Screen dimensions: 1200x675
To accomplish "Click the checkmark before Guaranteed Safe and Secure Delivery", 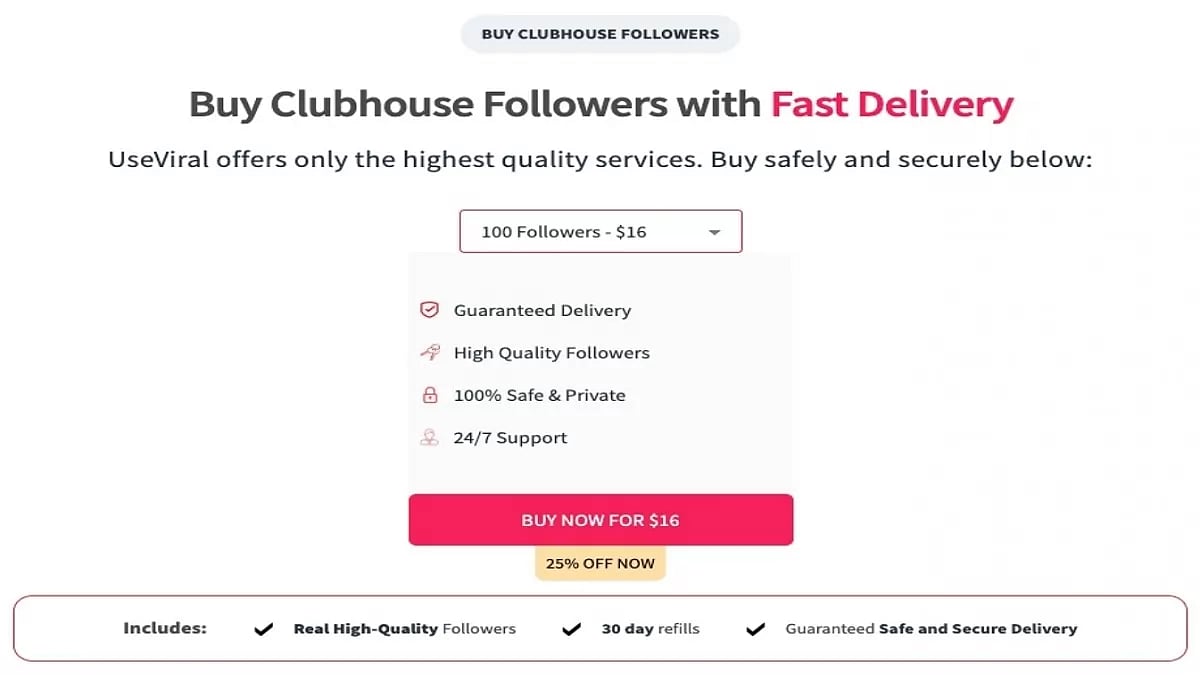I will 755,629.
